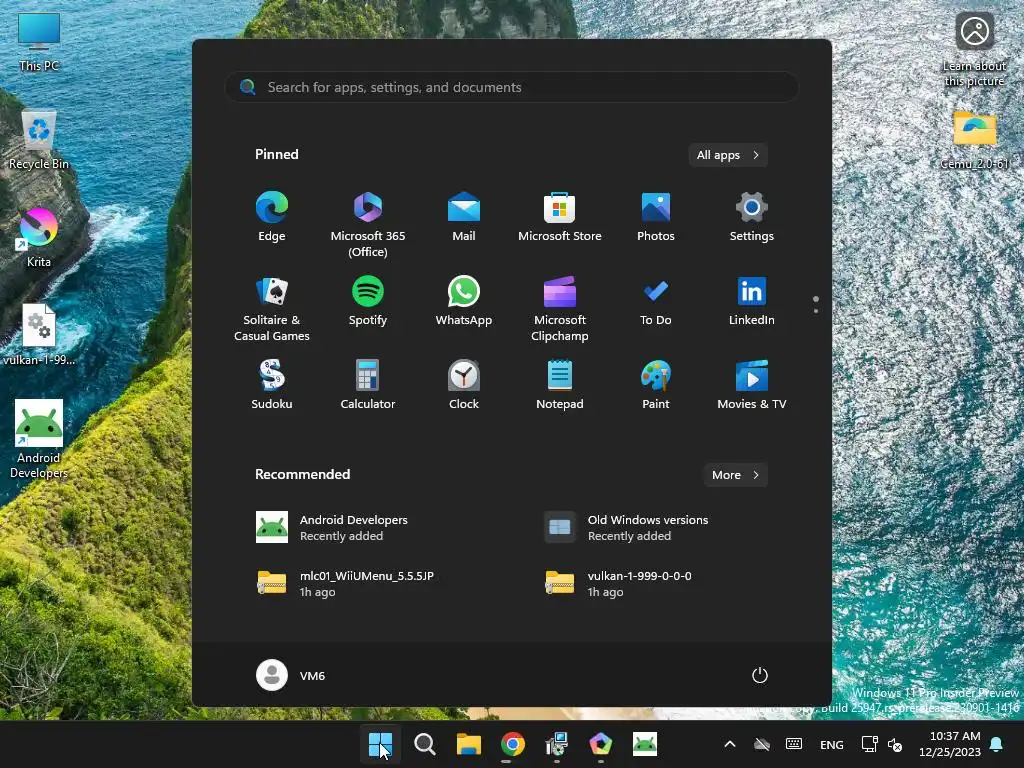Screen dimensions: 1024x768
Task: Select the This PC desktop icon
Action: point(39,42)
